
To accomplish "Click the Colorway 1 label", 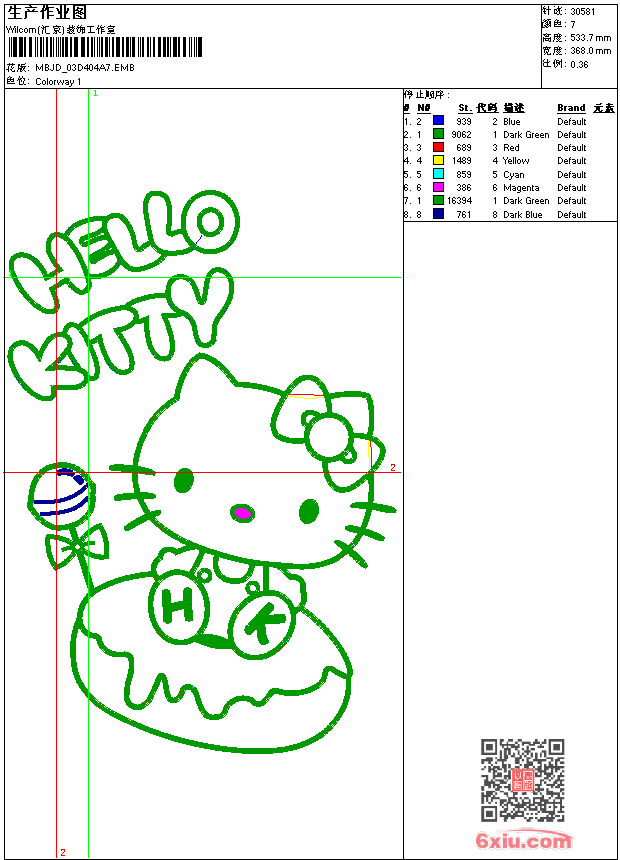I will [x=58, y=82].
